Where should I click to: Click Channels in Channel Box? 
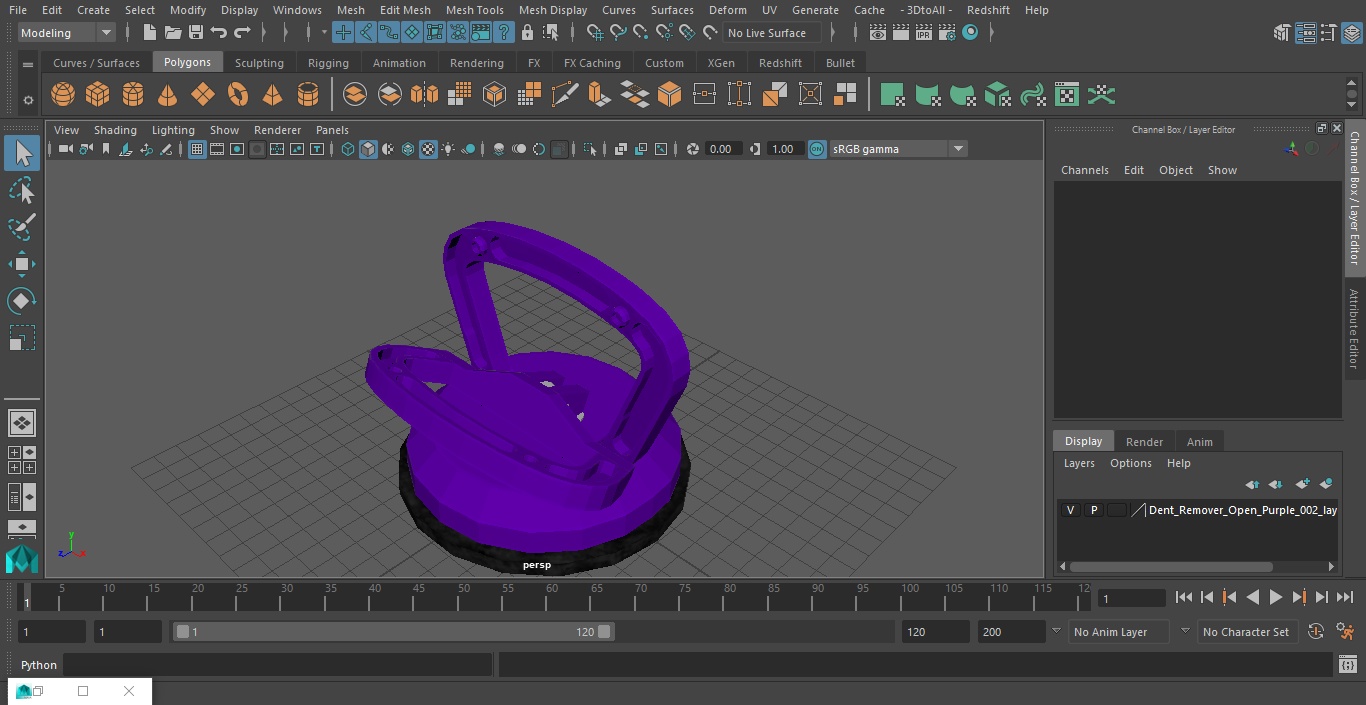coord(1085,170)
